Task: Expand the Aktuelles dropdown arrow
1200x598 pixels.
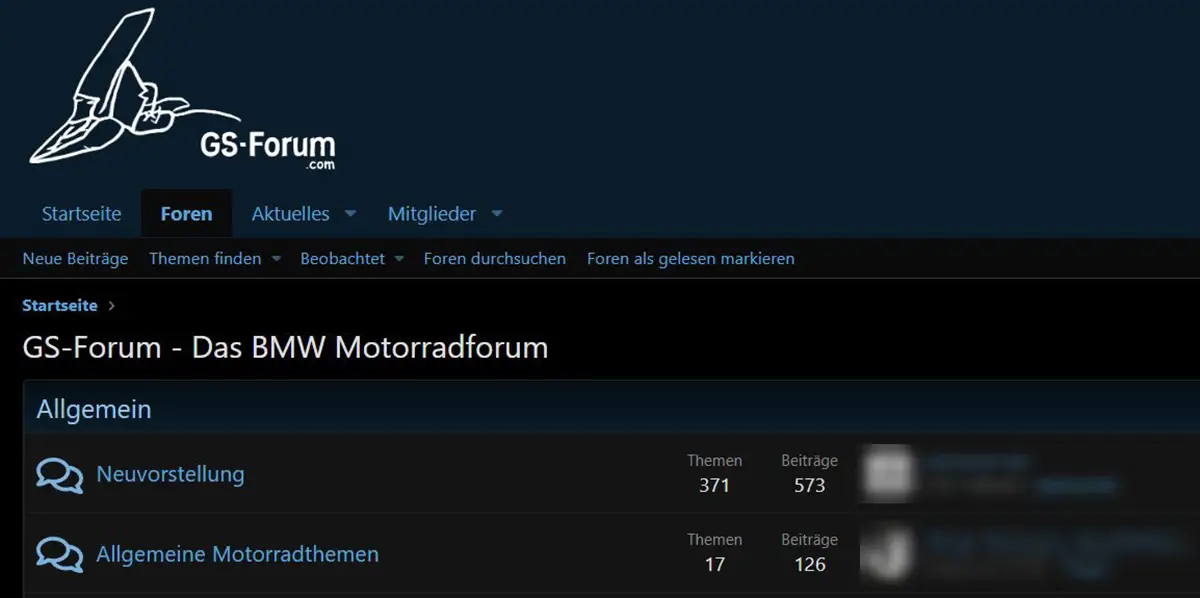Action: (x=351, y=214)
